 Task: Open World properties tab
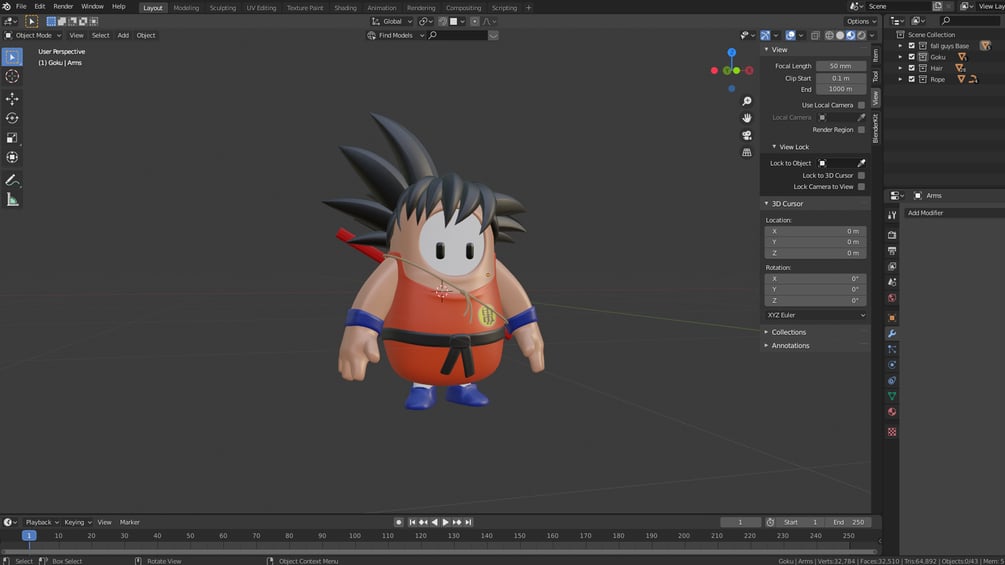892,298
